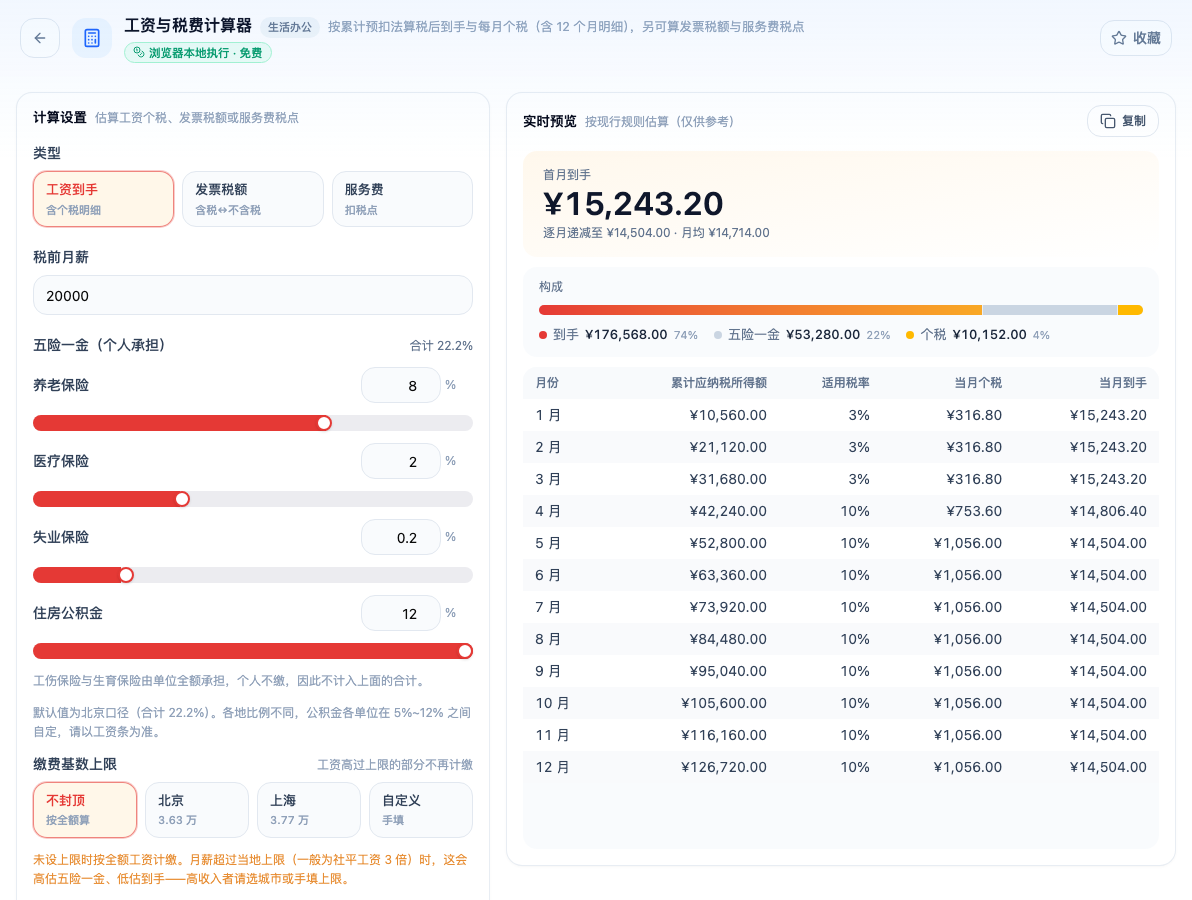
Task: Click the 11 月 row label
Action: click(x=552, y=735)
